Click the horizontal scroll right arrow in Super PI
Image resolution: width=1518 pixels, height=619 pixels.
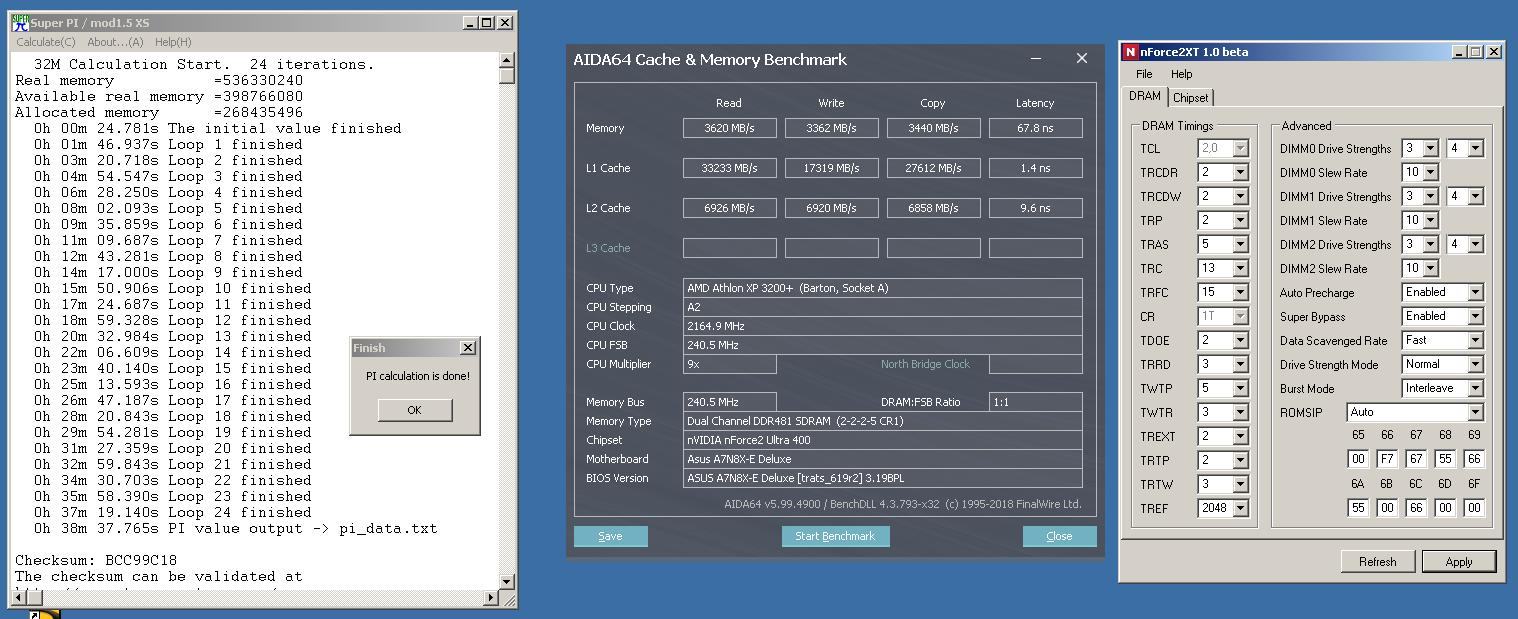pyautogui.click(x=490, y=597)
